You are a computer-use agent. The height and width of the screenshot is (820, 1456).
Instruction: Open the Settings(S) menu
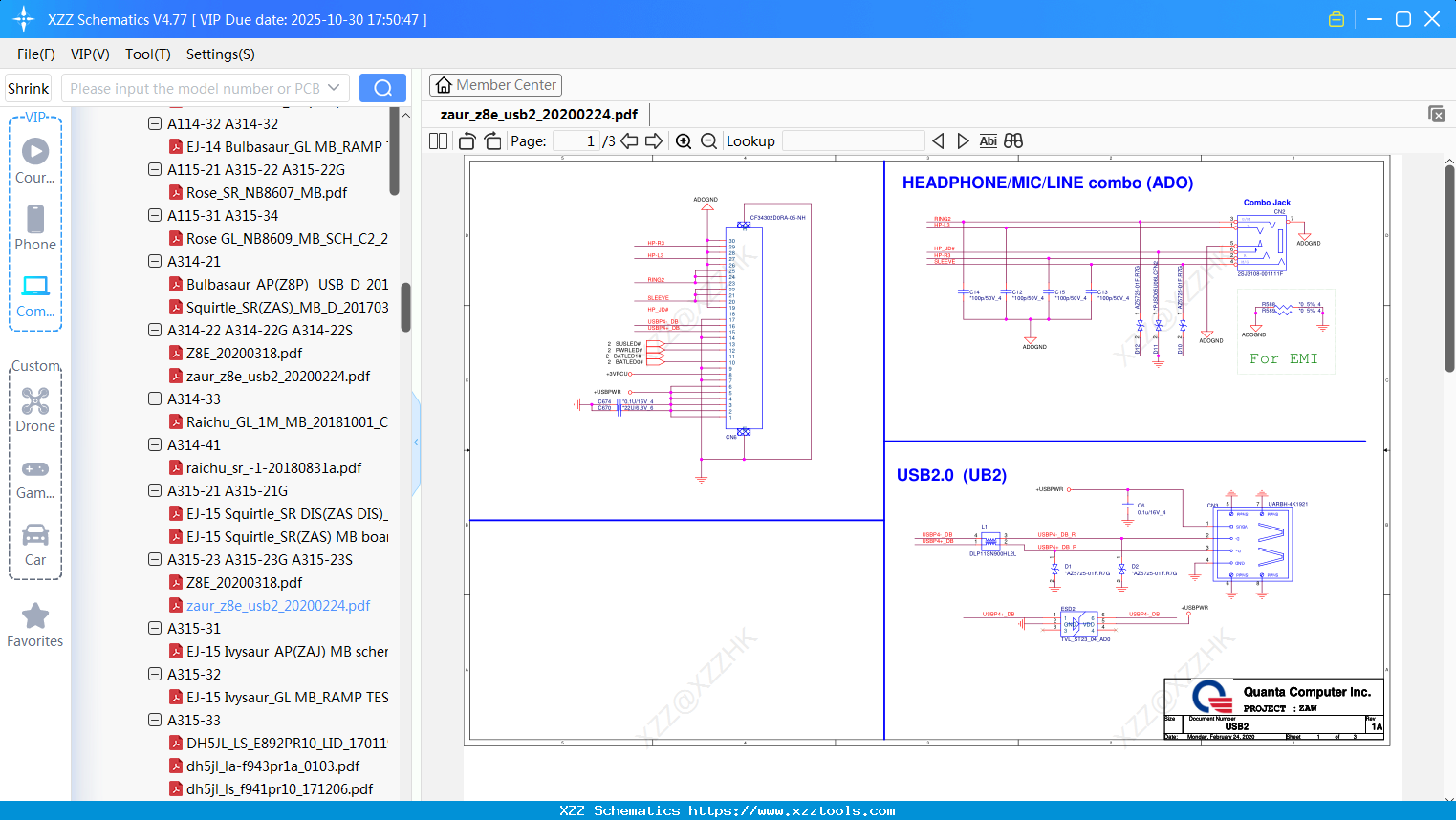coord(220,54)
